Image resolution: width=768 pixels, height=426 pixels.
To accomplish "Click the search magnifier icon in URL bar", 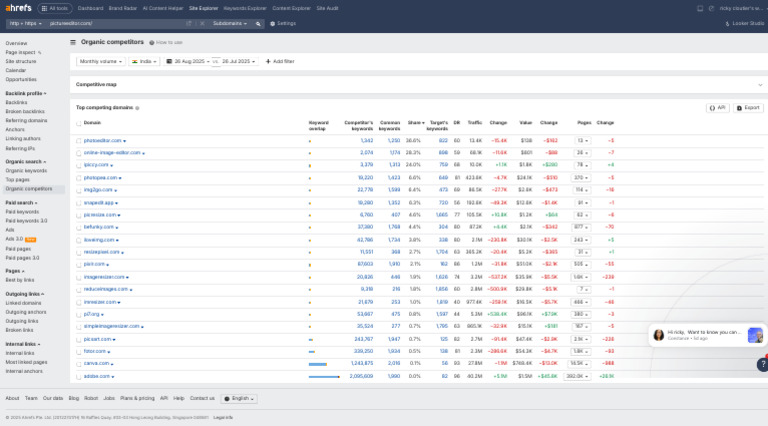I will click(258, 22).
